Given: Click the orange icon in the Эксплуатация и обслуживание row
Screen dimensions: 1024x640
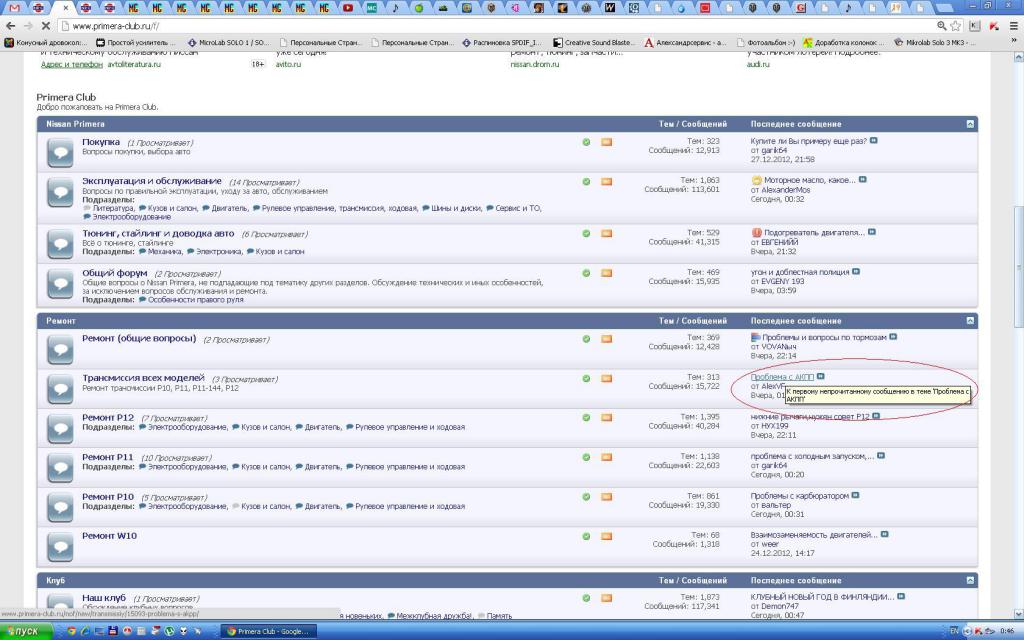Looking at the screenshot, I should [x=607, y=181].
